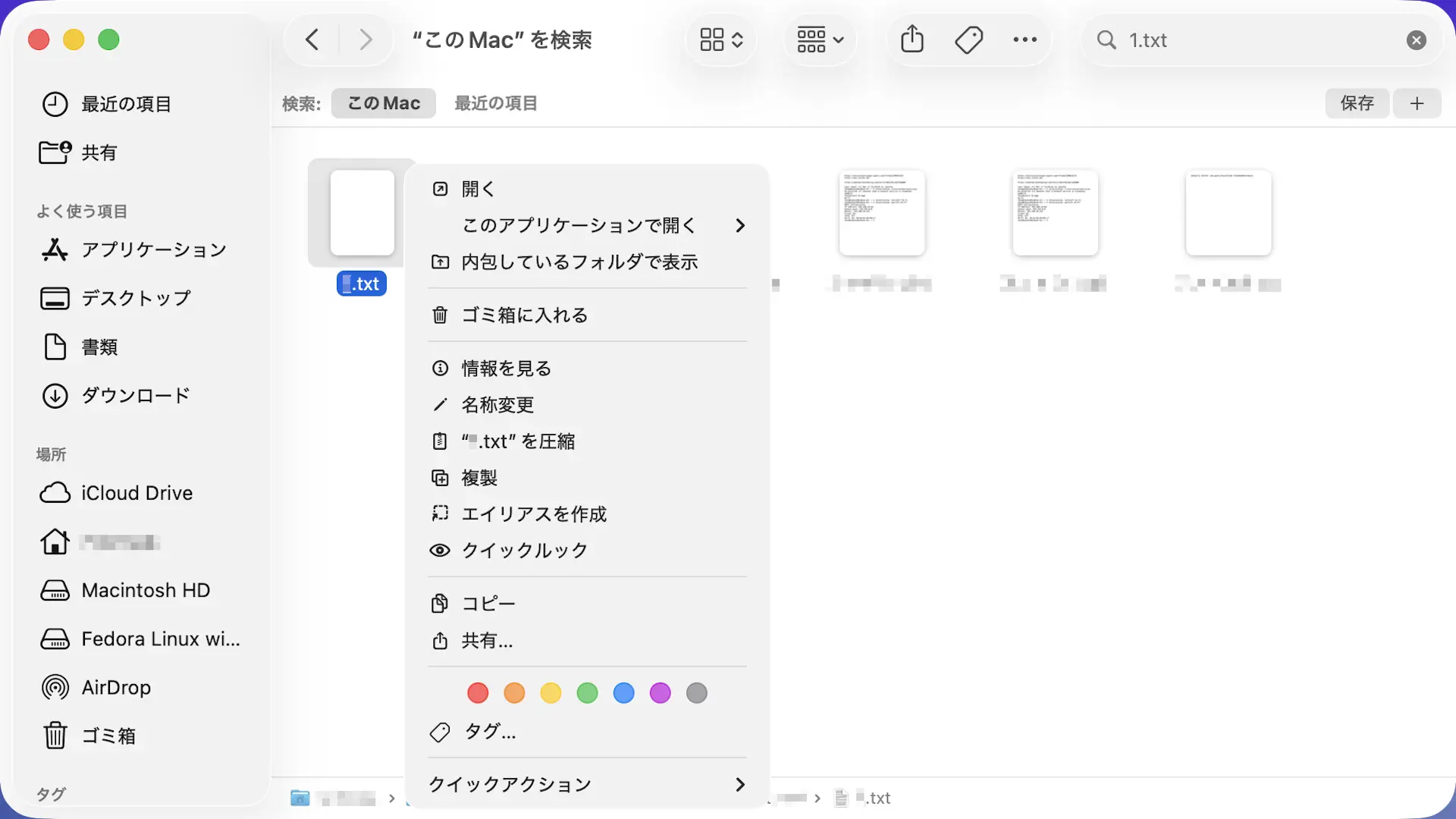Go back with the left arrow

point(312,39)
